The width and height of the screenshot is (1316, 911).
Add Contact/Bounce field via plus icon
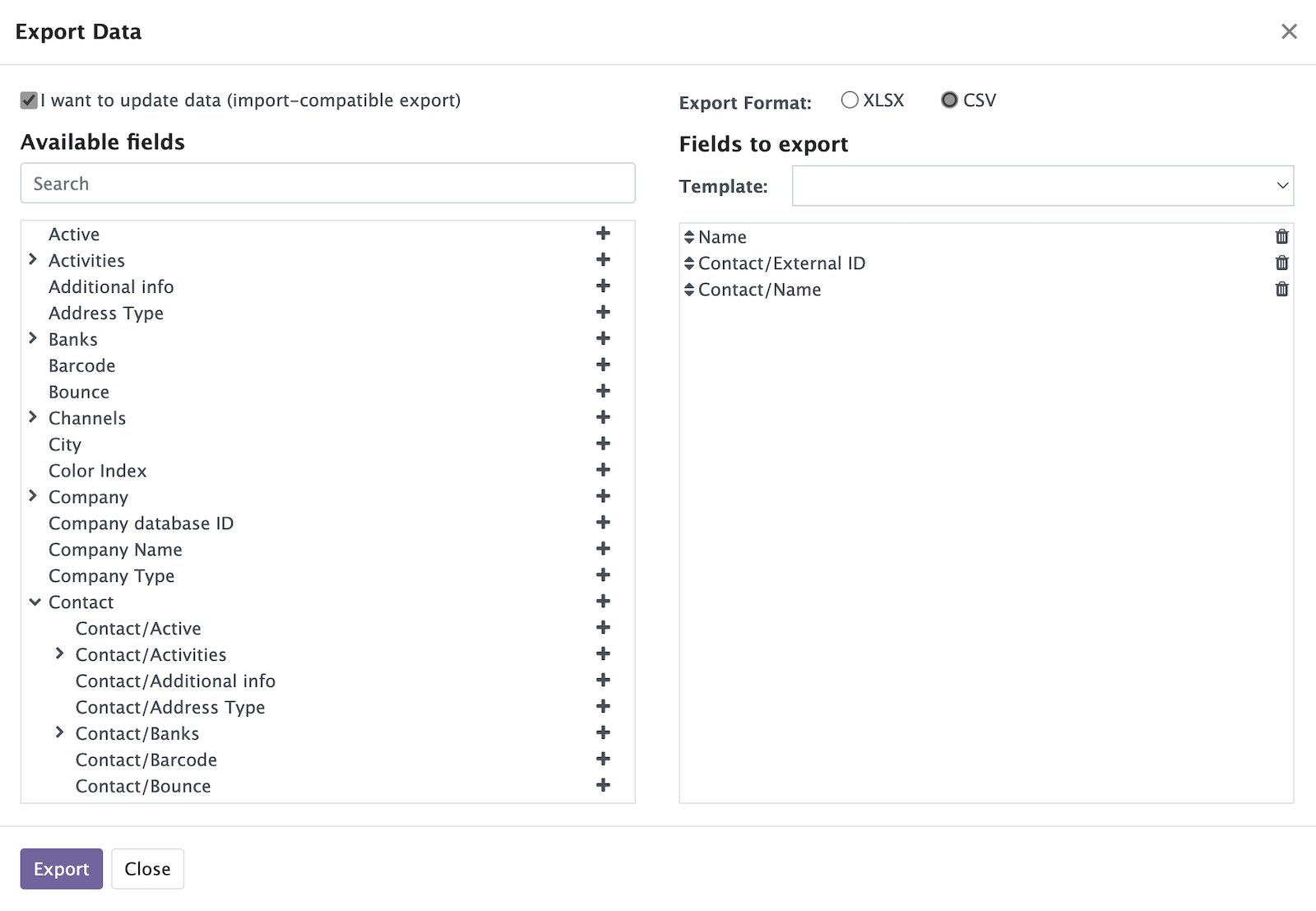[603, 785]
